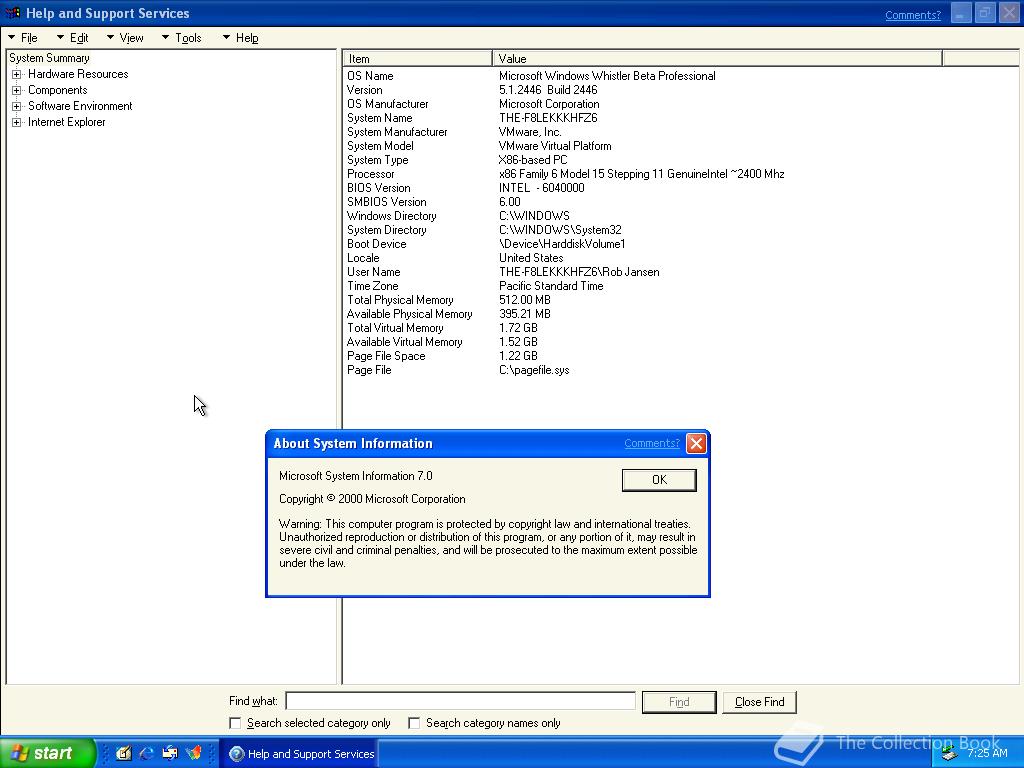Viewport: 1024px width, 768px height.
Task: Click the Find what text field
Action: click(x=460, y=701)
